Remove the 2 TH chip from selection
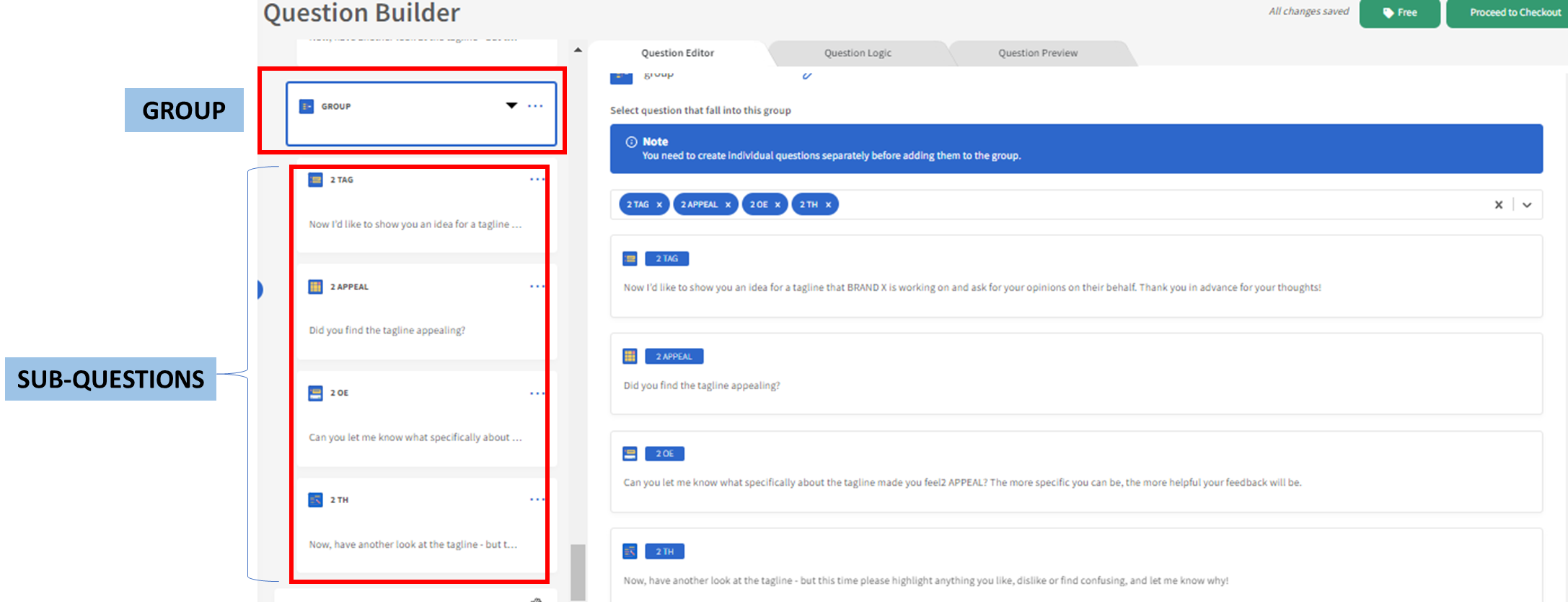The image size is (1568, 602). (x=828, y=205)
